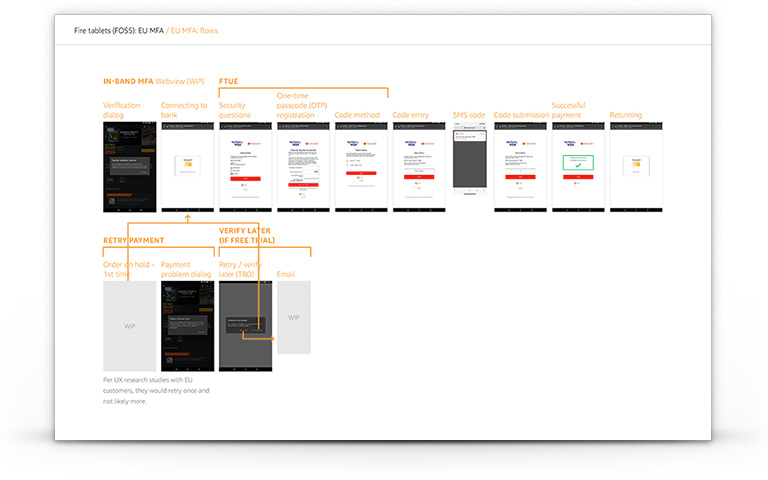Click the 'SMS code' label

pos(469,115)
